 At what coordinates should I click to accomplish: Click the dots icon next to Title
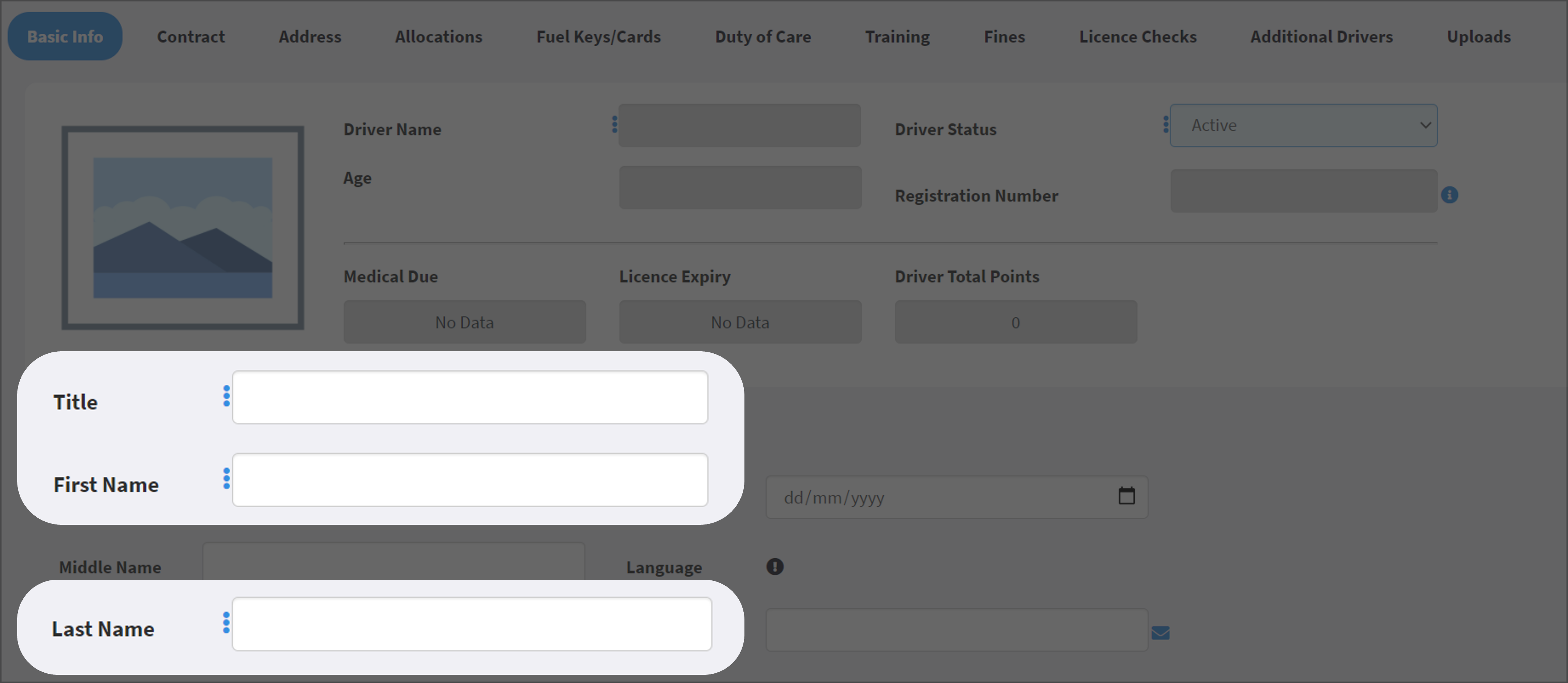coord(226,396)
